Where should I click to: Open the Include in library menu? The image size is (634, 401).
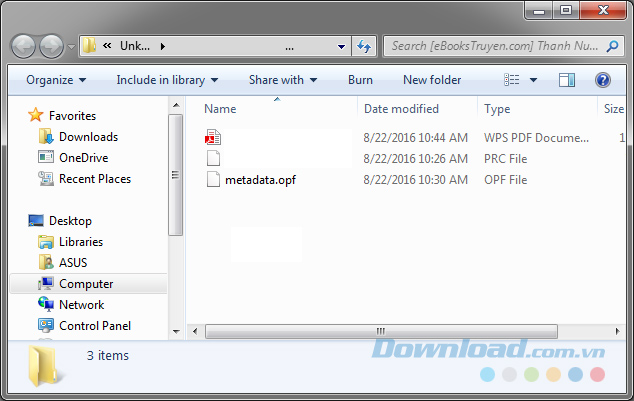click(167, 80)
